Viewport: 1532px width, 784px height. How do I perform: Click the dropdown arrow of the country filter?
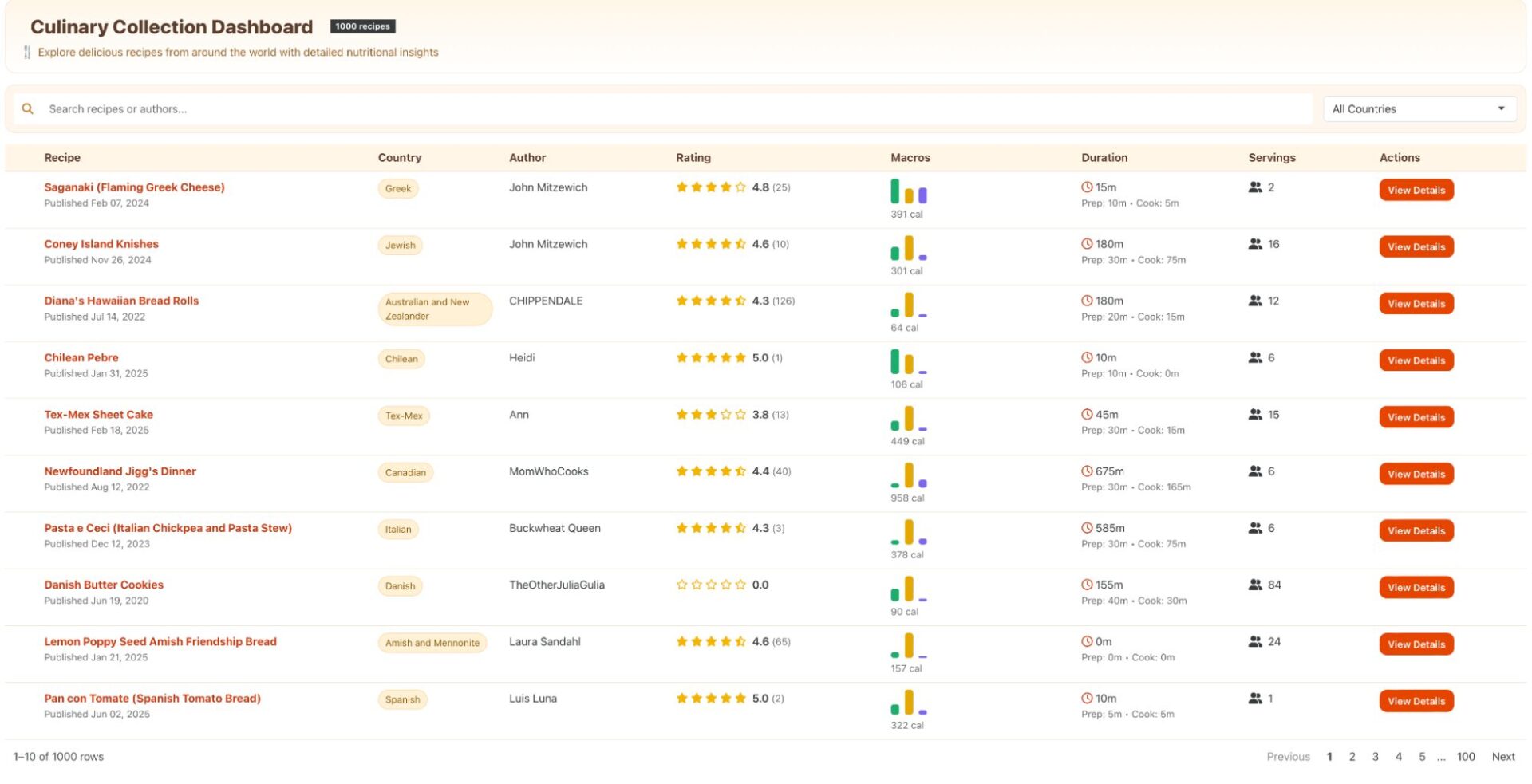(1501, 109)
